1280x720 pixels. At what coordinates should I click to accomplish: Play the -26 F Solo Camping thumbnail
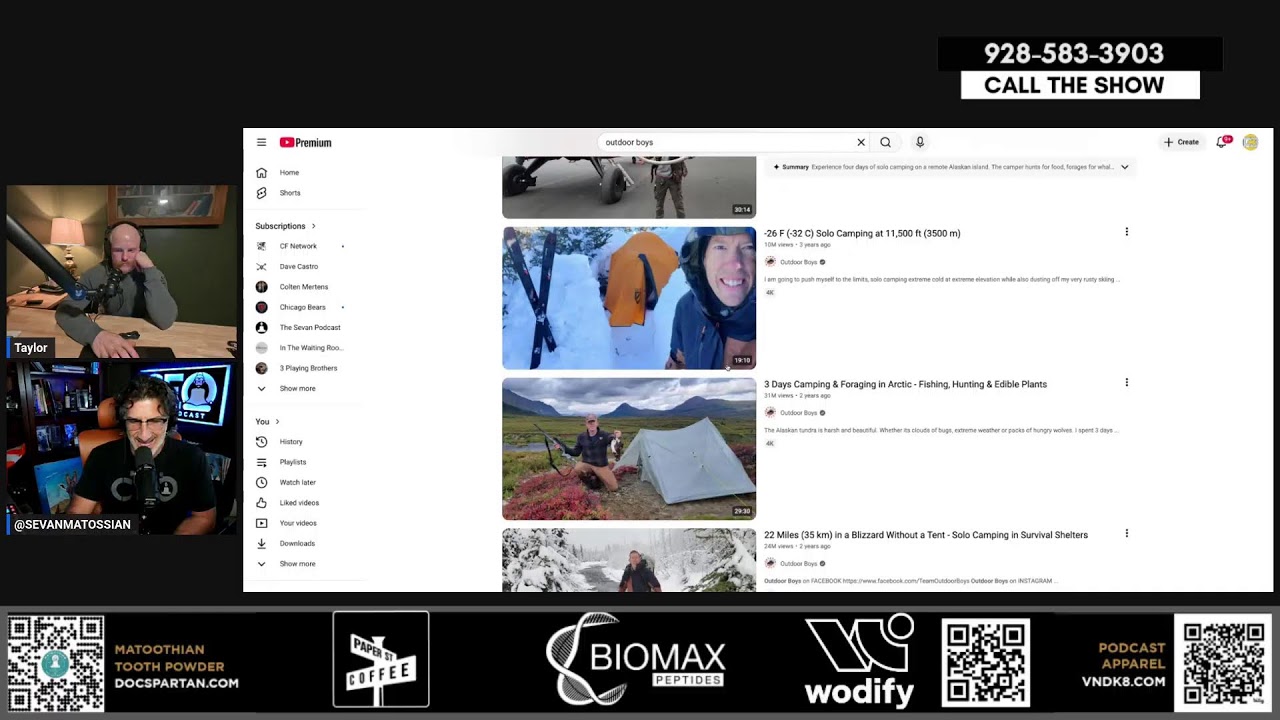pyautogui.click(x=629, y=298)
